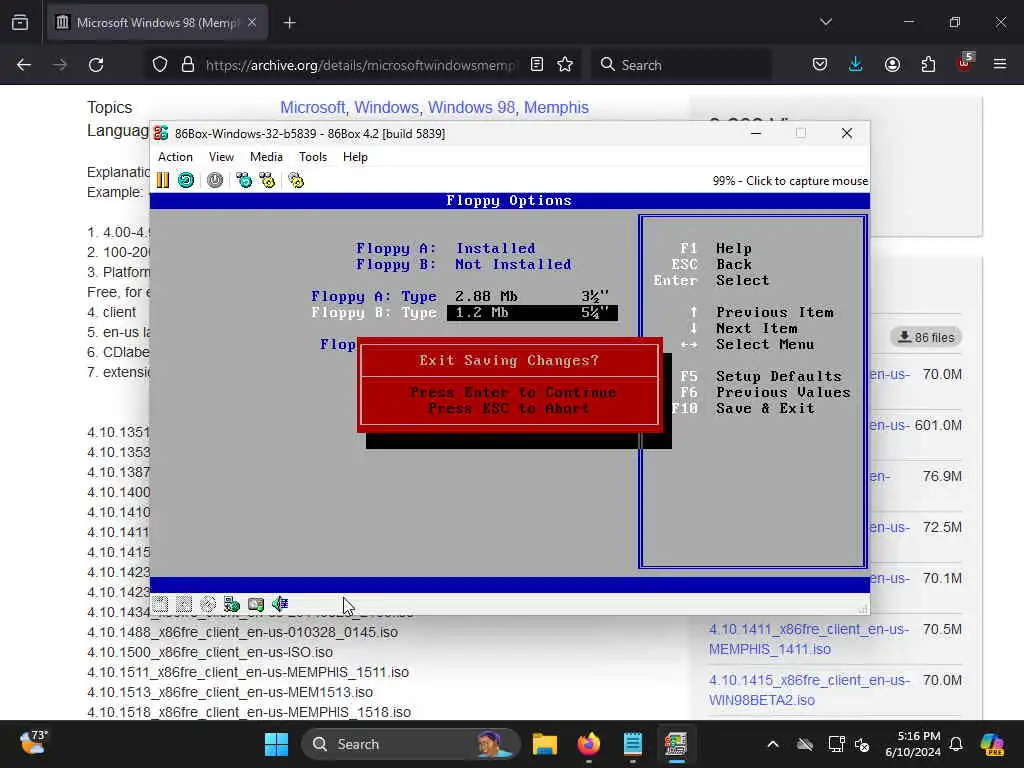
Task: Open the Windows topic link
Action: [x=387, y=107]
